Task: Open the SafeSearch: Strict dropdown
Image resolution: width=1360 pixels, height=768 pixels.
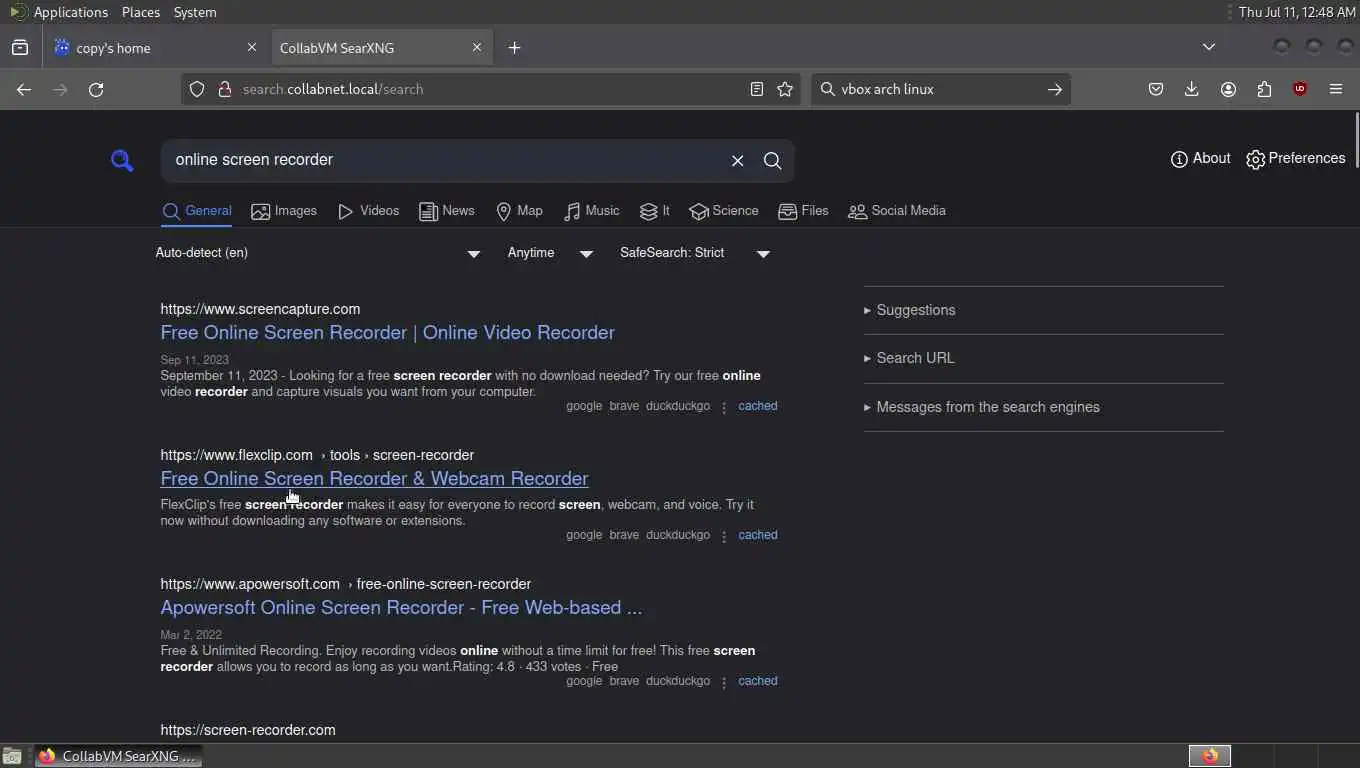Action: (694, 253)
